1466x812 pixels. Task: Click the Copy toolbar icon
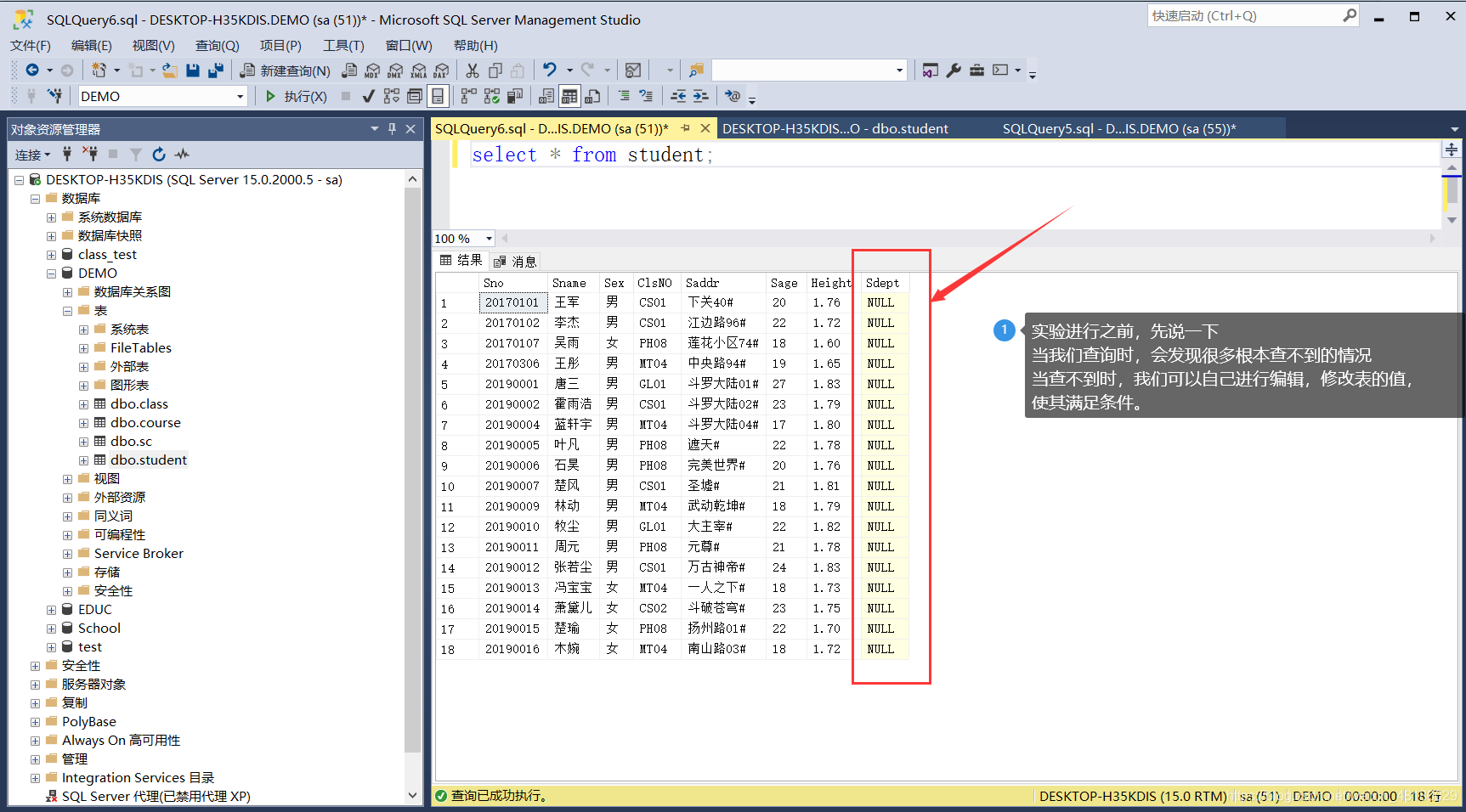[x=495, y=70]
